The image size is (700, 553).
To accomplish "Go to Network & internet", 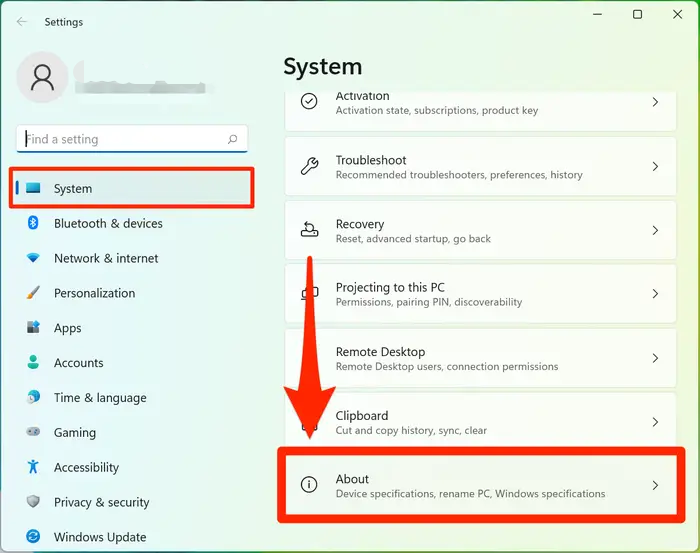I will pyautogui.click(x=106, y=258).
